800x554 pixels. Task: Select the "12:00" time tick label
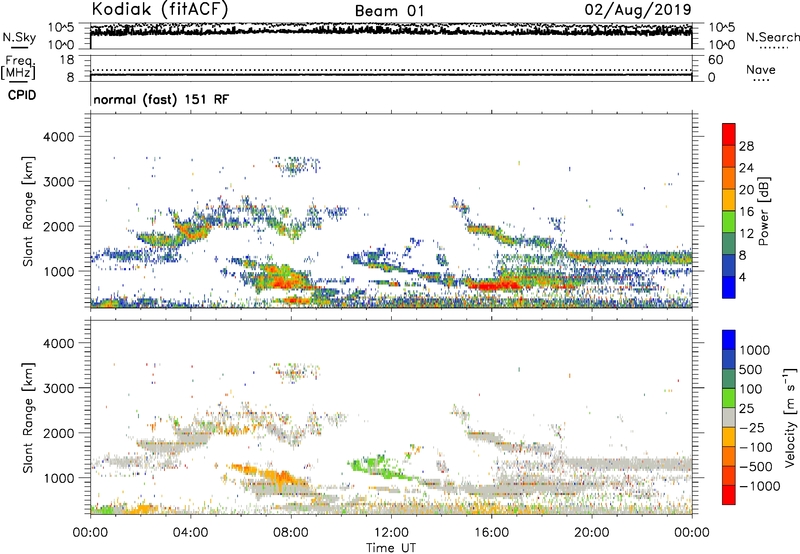(x=391, y=533)
